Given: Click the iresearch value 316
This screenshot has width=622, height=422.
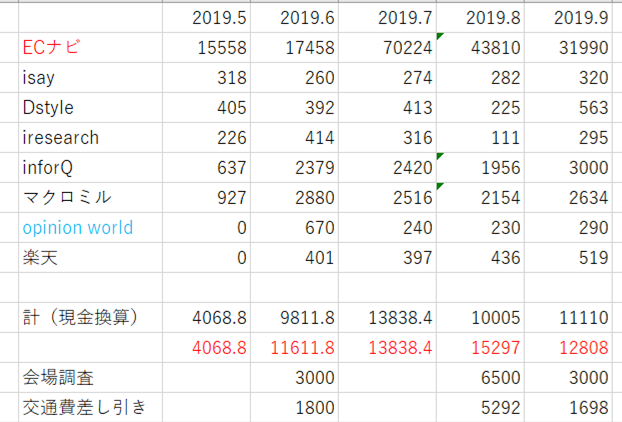Looking at the screenshot, I should coord(388,138).
